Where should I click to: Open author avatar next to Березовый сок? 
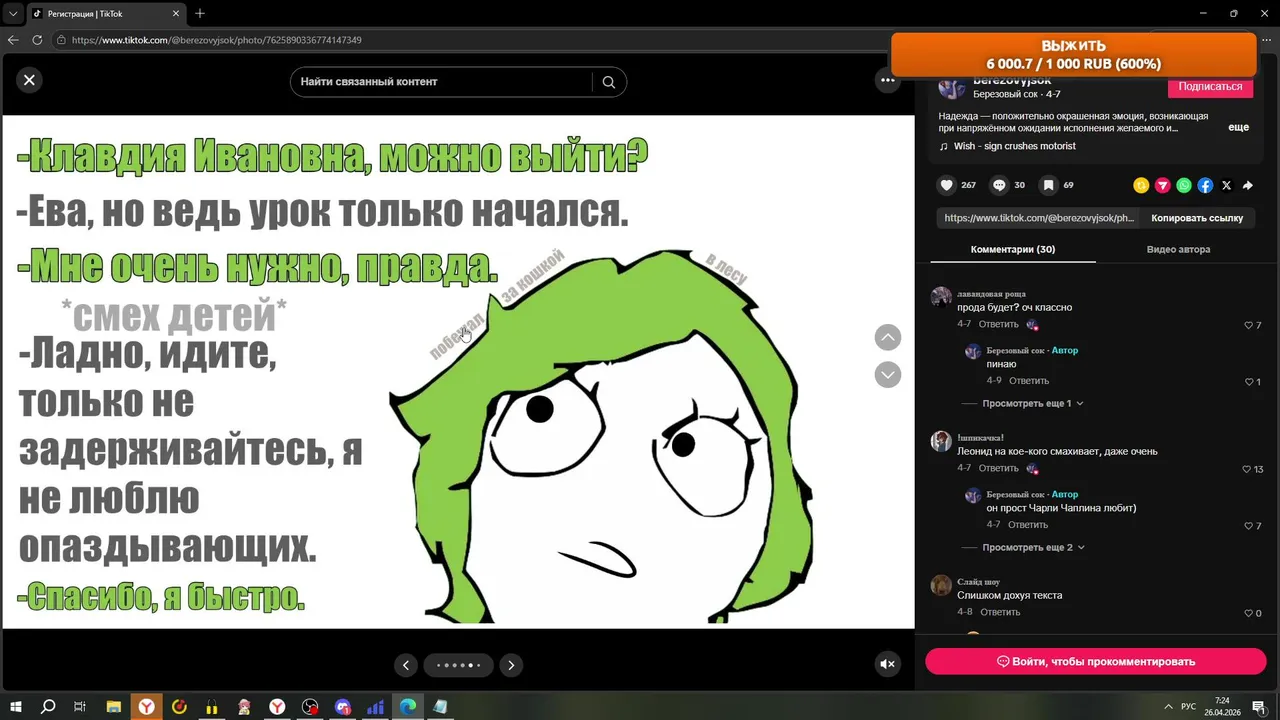pos(952,88)
